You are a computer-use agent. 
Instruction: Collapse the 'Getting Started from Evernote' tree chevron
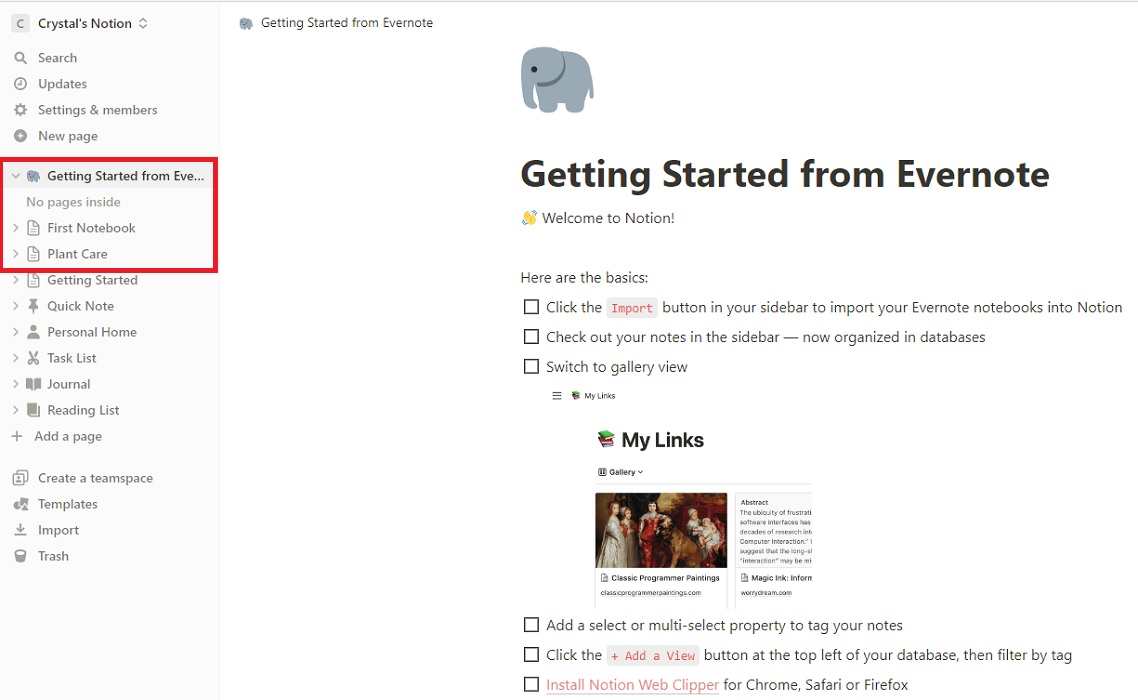[x=16, y=175]
